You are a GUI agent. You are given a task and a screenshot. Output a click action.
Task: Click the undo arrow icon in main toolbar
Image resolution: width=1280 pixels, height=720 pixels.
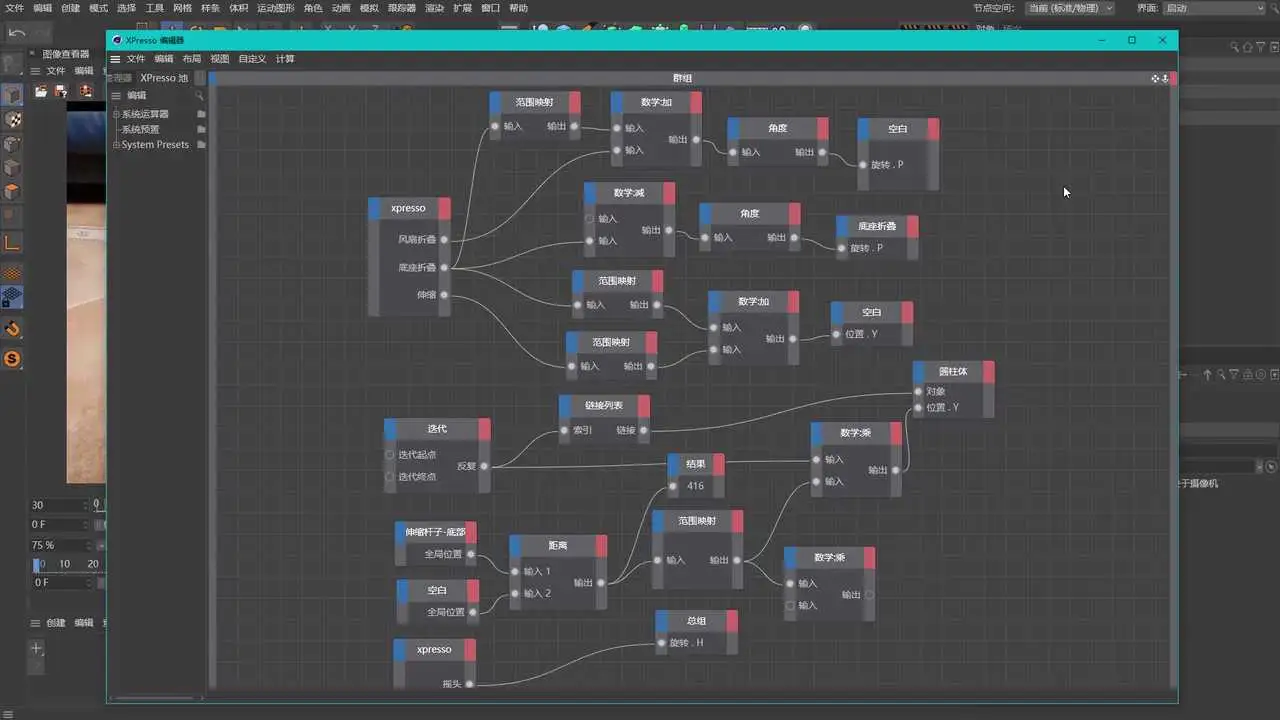tap(16, 33)
